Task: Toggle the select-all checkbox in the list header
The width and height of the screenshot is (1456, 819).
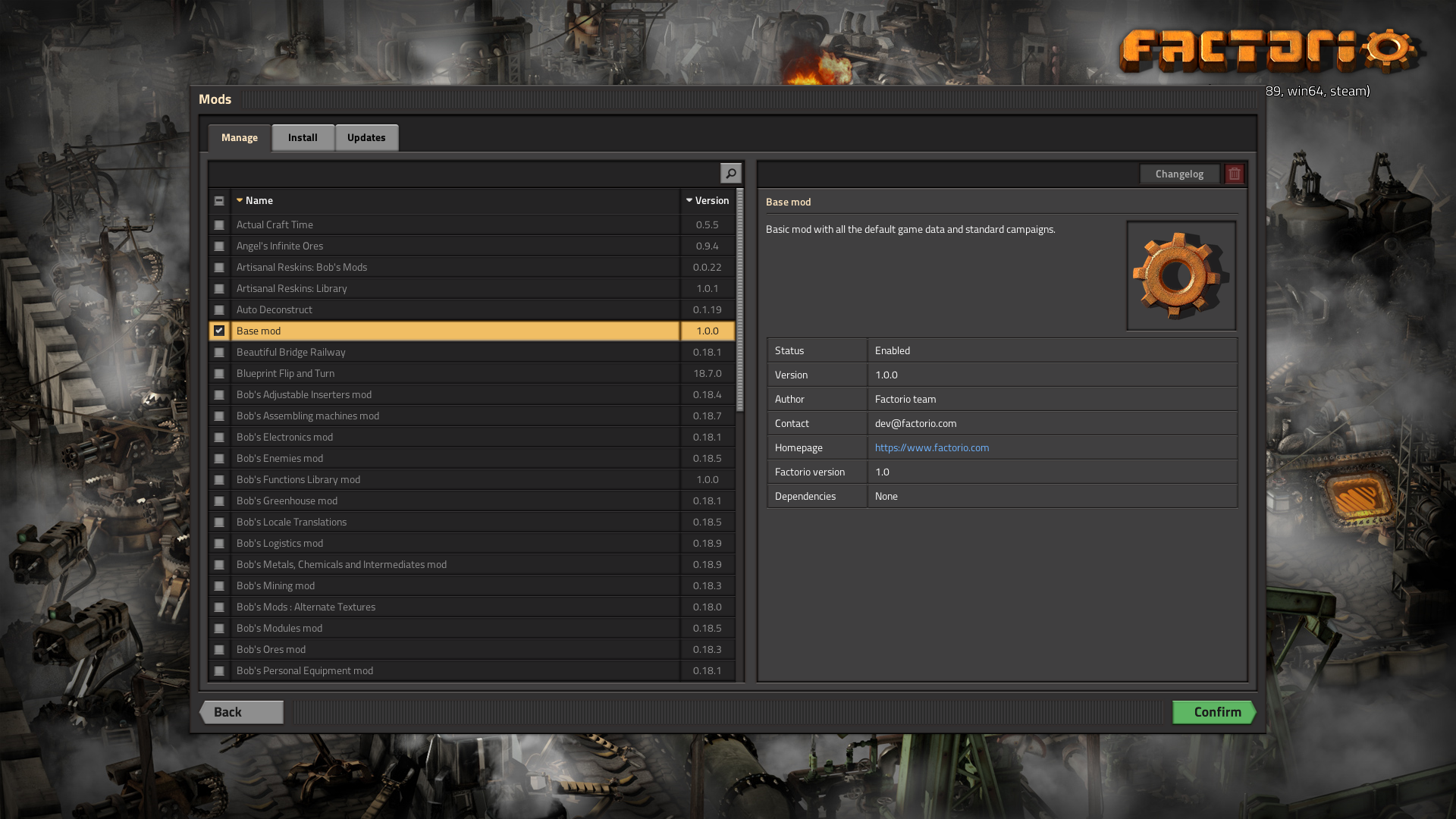Action: pos(219,201)
